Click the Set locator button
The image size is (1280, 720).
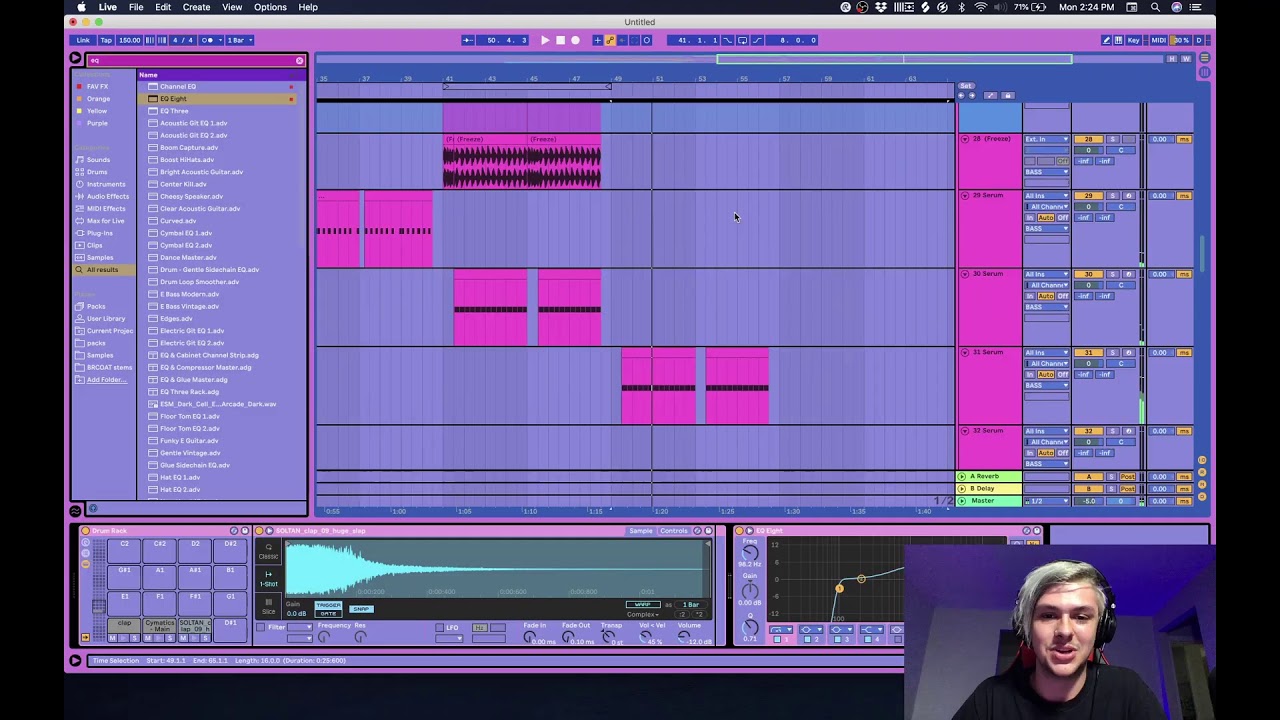(x=966, y=86)
